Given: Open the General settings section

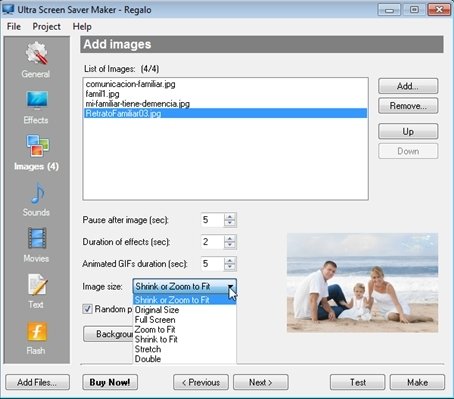Looking at the screenshot, I should [x=36, y=59].
